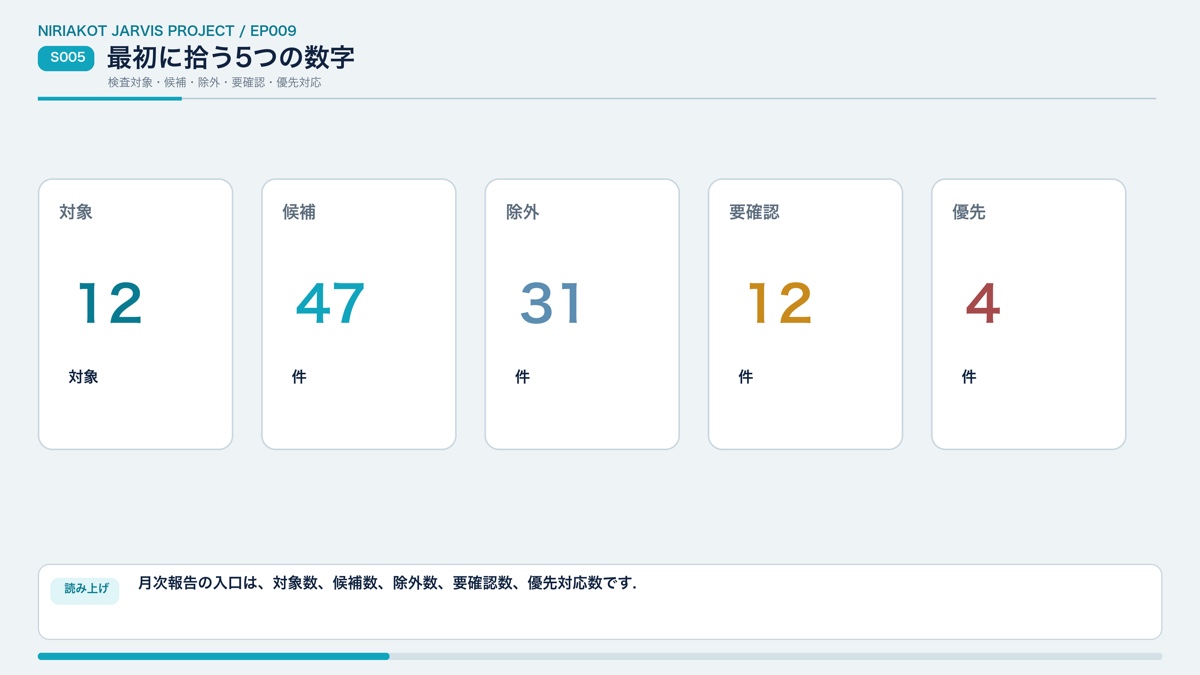Click the 除外 card heading
This screenshot has width=1200, height=675.
(523, 212)
